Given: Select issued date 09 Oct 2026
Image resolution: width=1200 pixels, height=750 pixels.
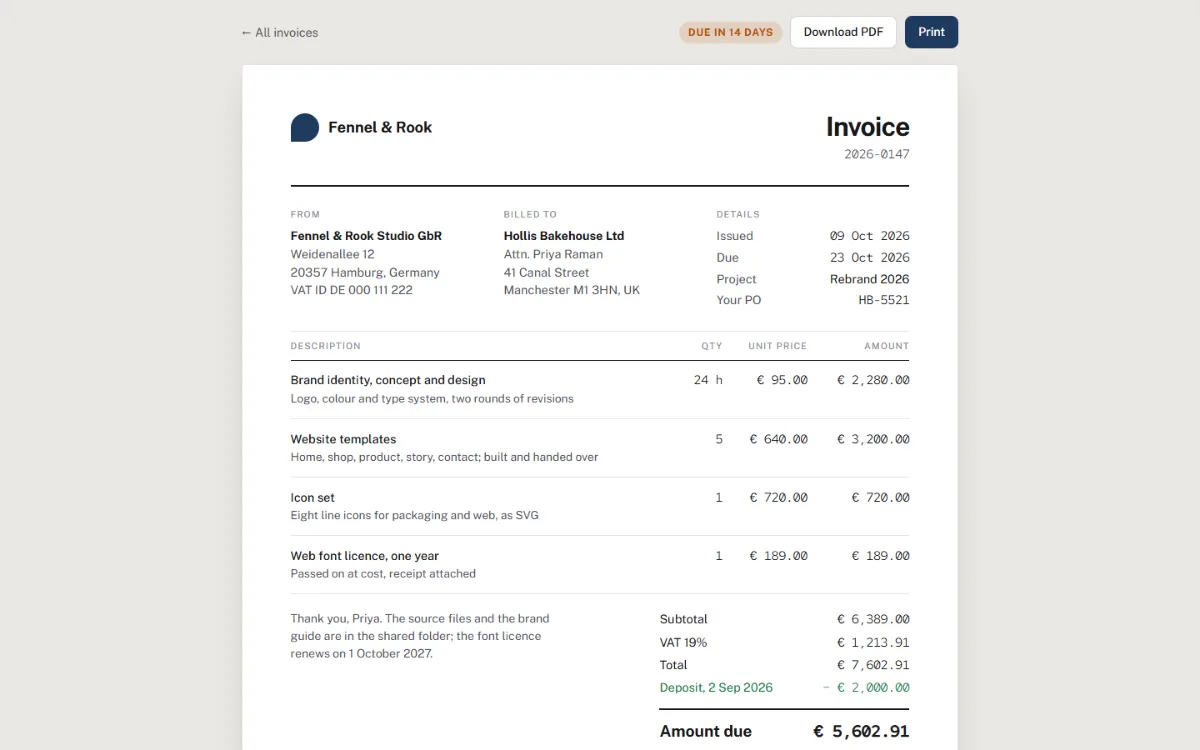Looking at the screenshot, I should coord(869,236).
